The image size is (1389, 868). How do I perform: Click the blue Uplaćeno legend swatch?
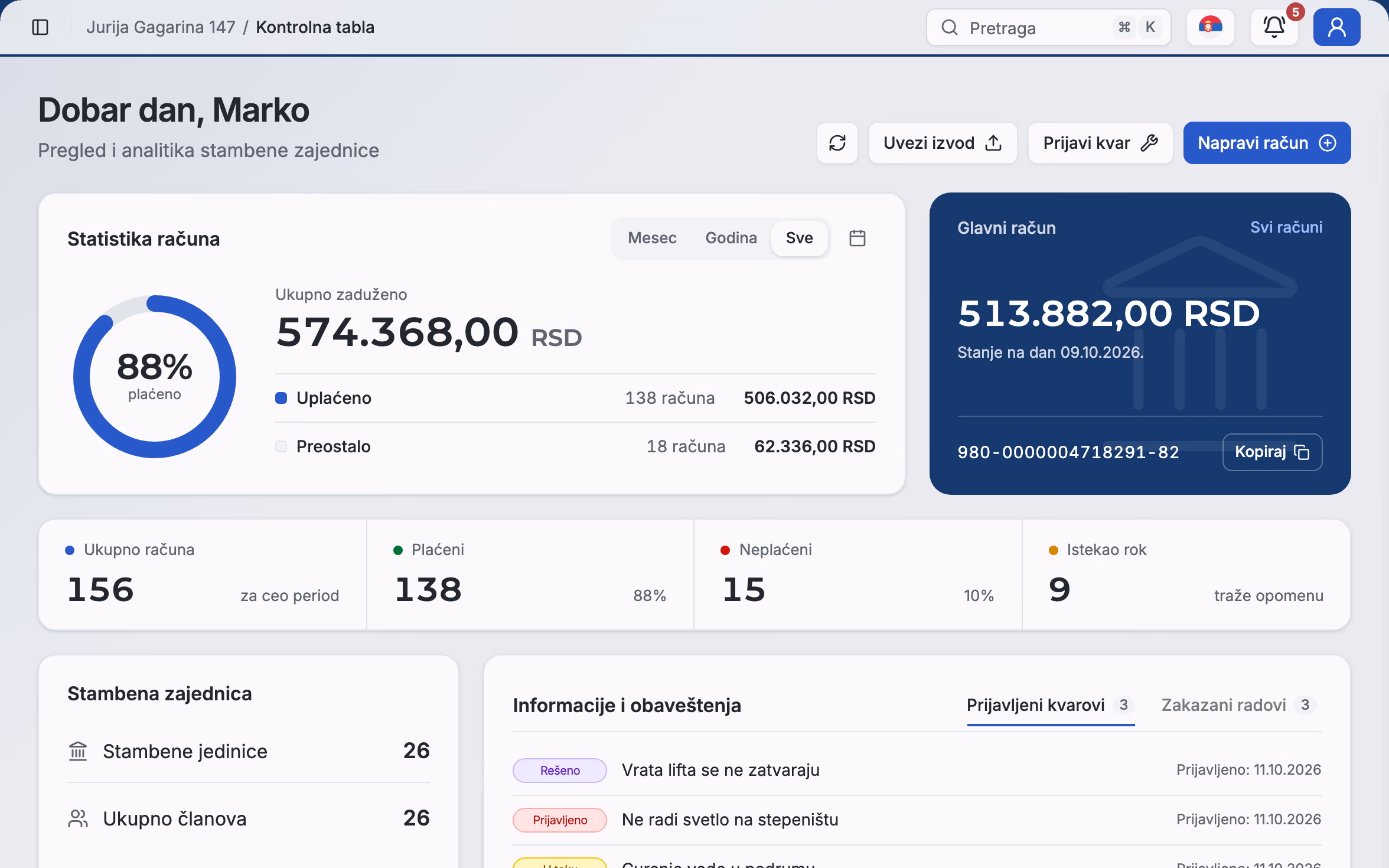[x=281, y=398]
